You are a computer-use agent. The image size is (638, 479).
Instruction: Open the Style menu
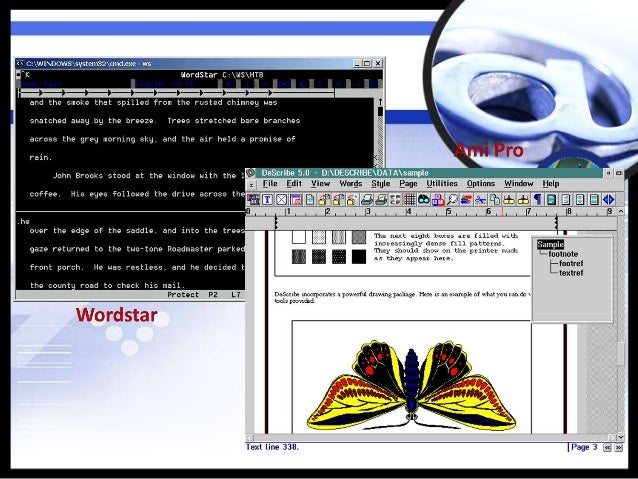point(381,184)
